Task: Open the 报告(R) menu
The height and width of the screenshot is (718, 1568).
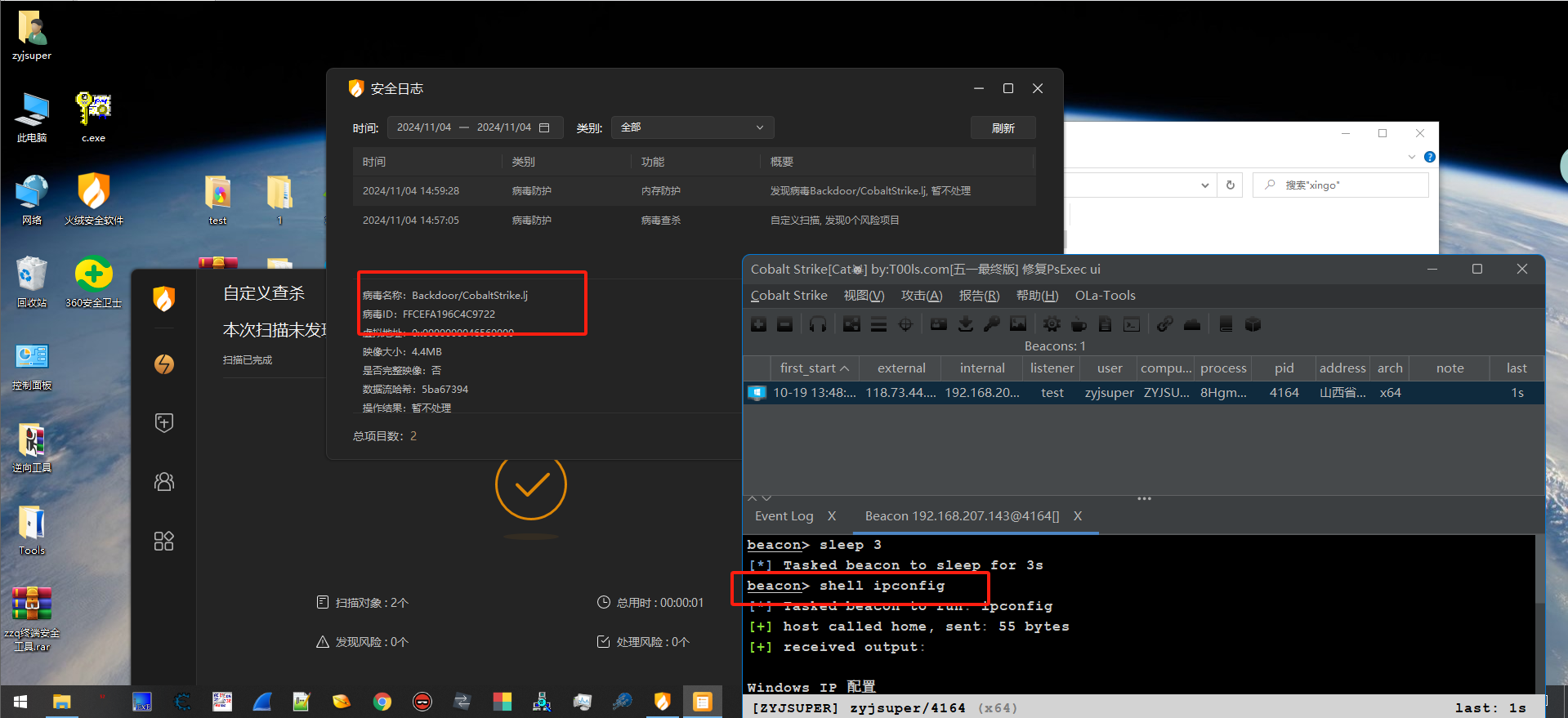Action: [979, 296]
